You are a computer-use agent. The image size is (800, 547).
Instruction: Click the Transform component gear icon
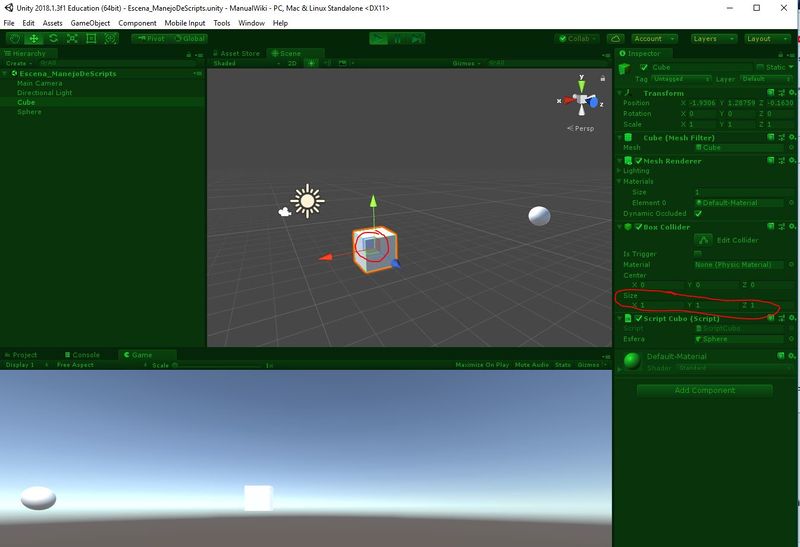point(792,92)
